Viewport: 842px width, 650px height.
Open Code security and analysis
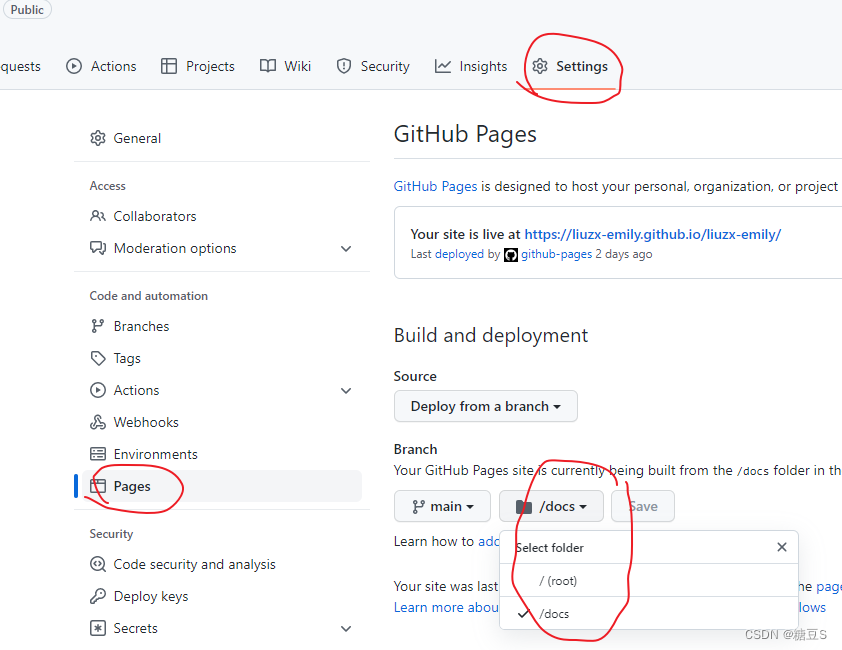pyautogui.click(x=222, y=564)
